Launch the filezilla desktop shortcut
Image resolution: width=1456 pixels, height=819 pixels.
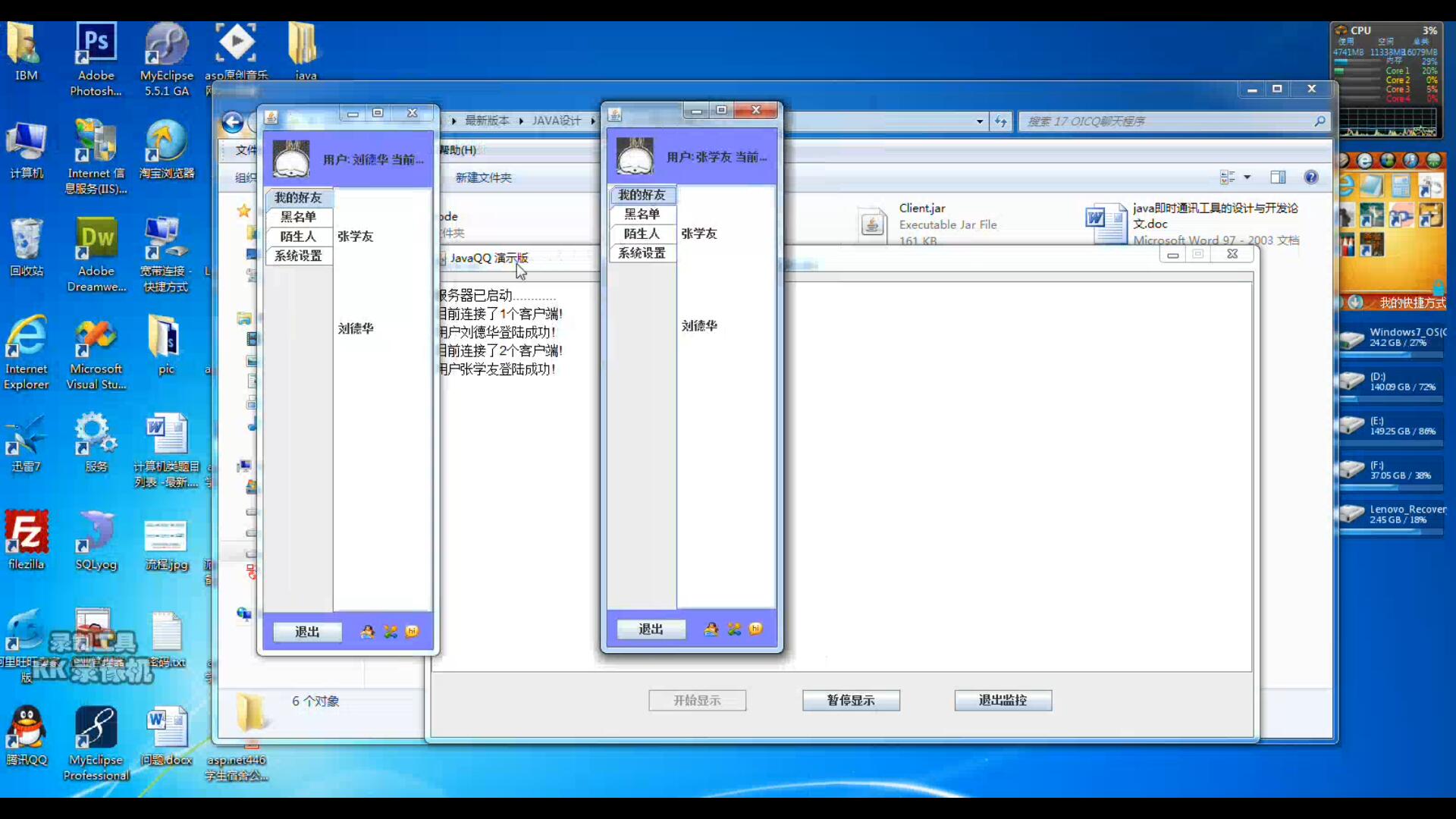click(27, 540)
